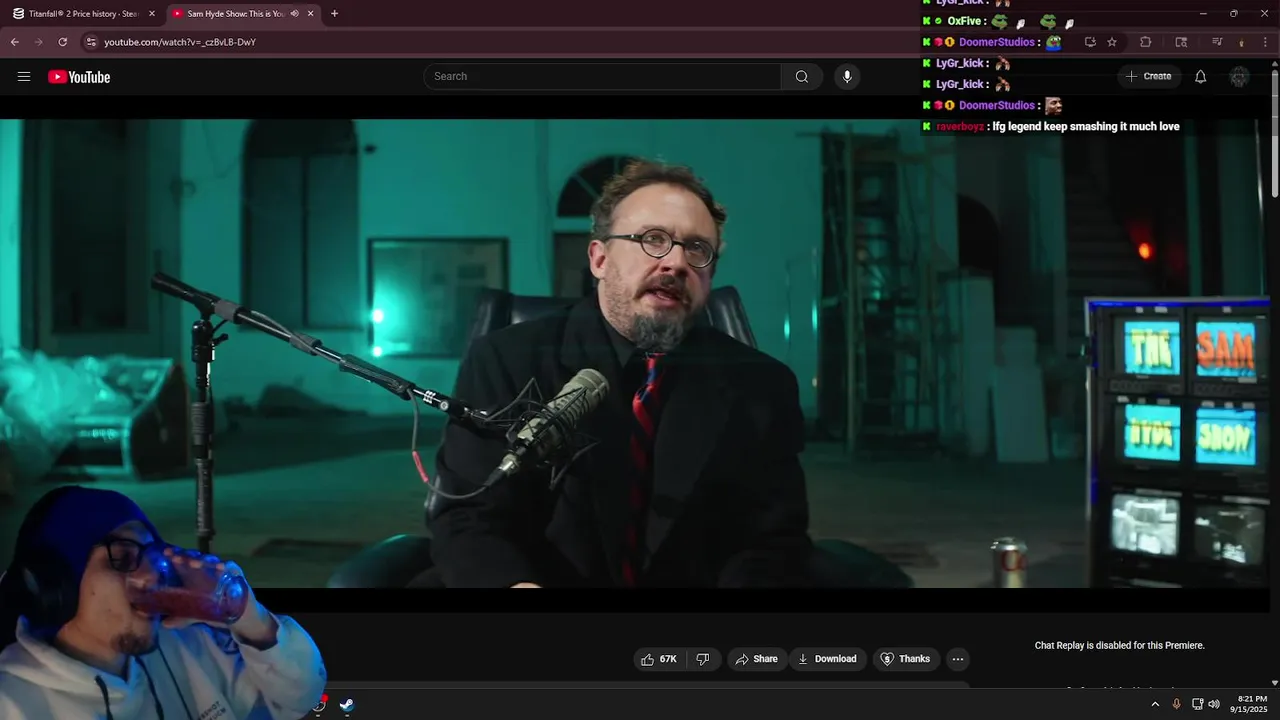This screenshot has width=1280, height=720.
Task: Send a Thanks to the creator
Action: [x=905, y=659]
